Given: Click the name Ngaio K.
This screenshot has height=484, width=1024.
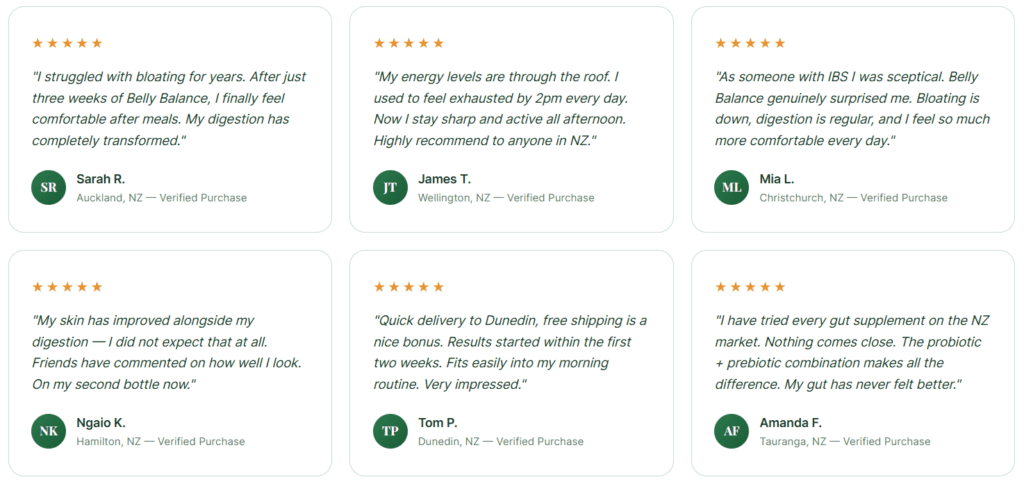Looking at the screenshot, I should 101,423.
